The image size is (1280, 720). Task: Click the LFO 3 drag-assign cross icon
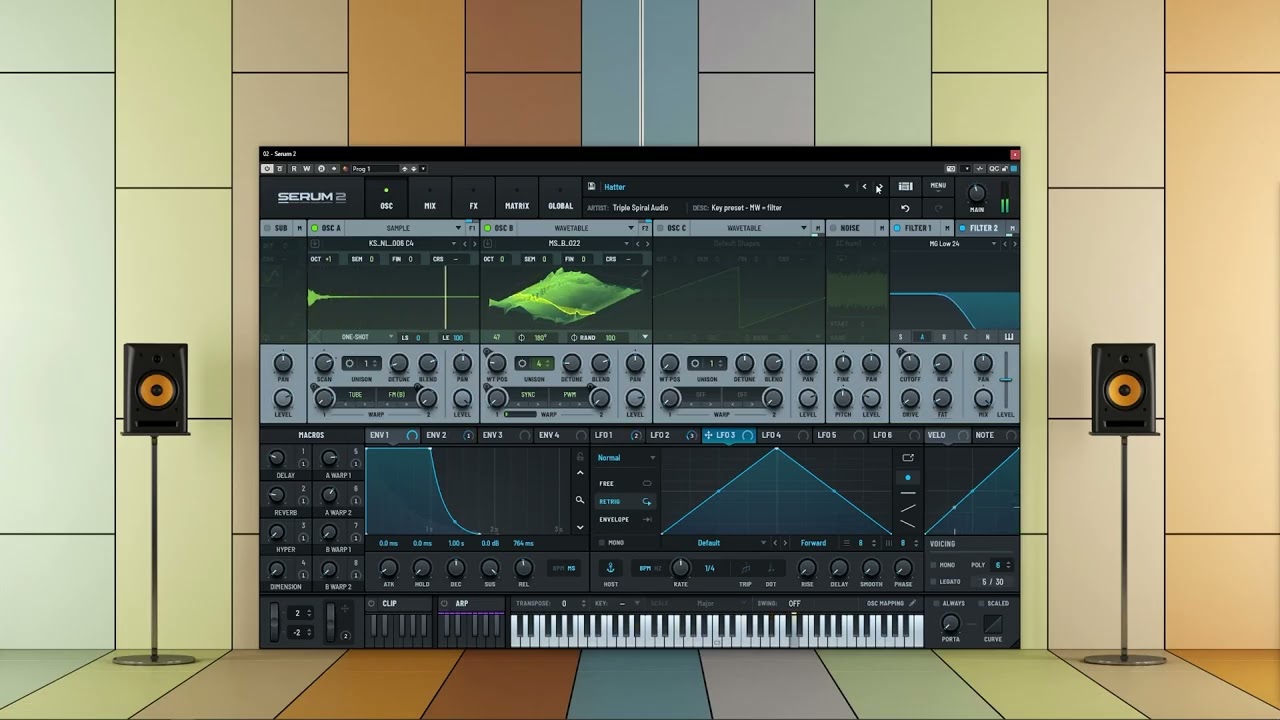[708, 435]
